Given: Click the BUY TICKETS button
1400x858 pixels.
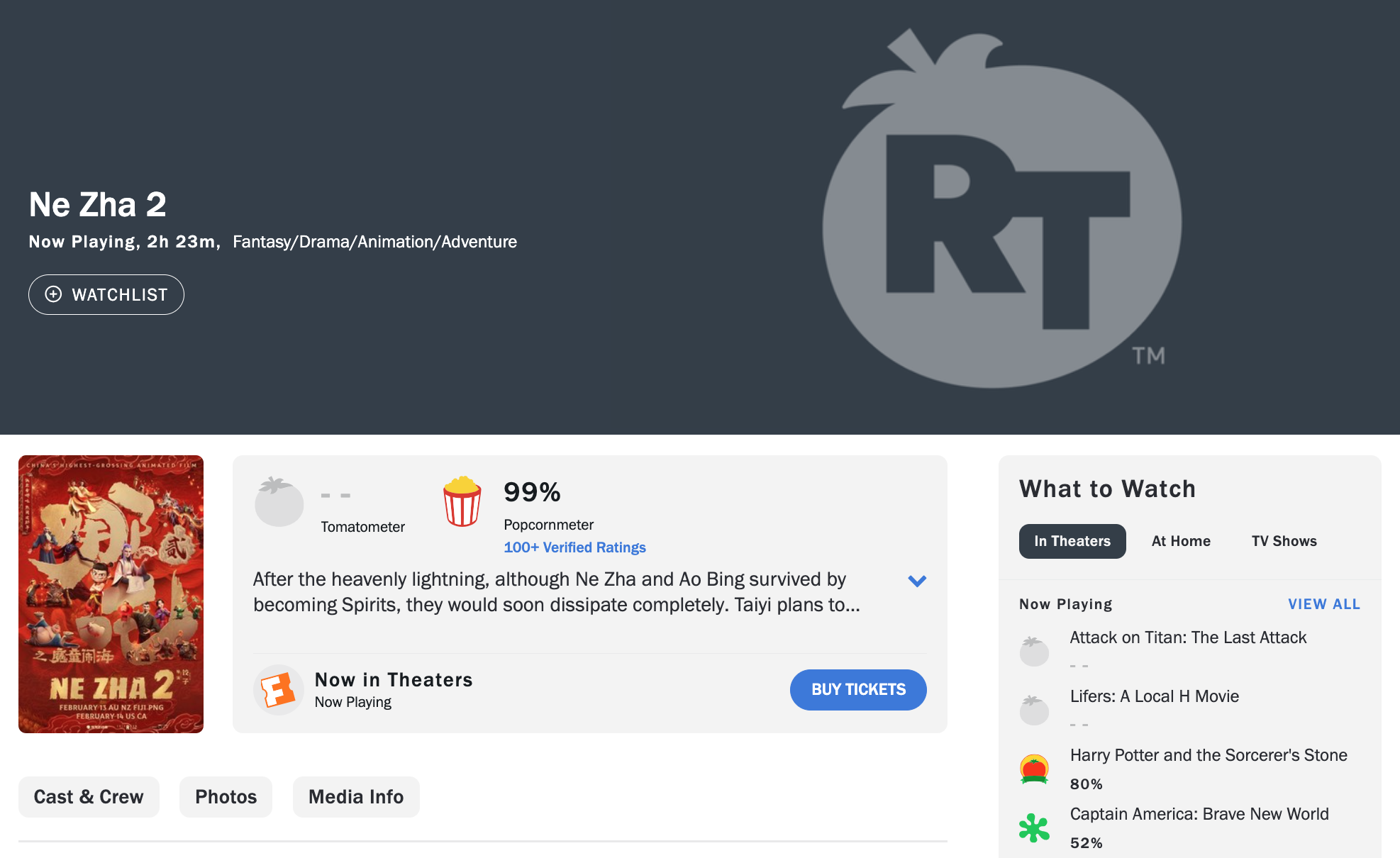Looking at the screenshot, I should click(x=858, y=689).
